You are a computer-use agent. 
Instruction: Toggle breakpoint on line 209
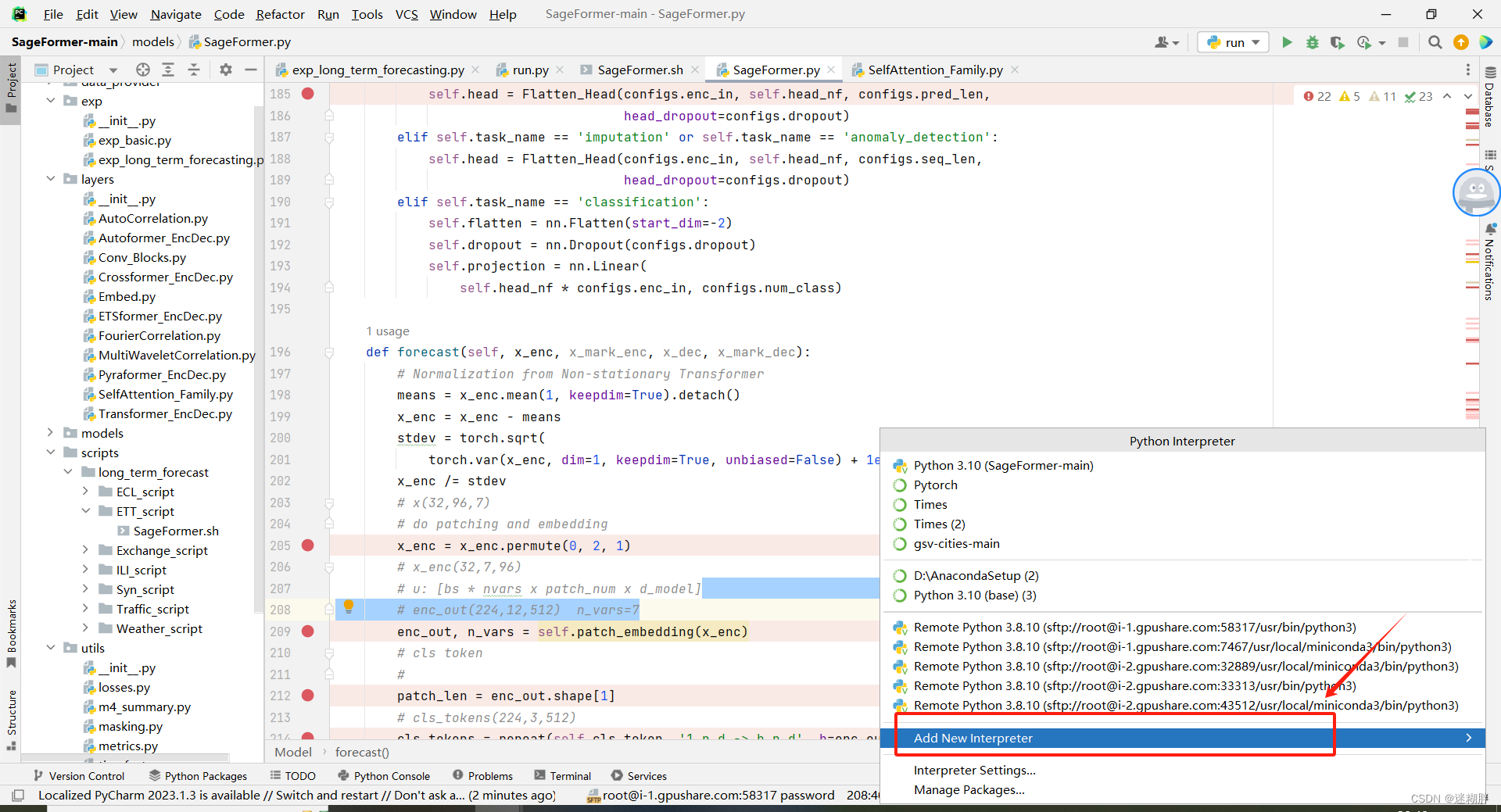point(308,631)
